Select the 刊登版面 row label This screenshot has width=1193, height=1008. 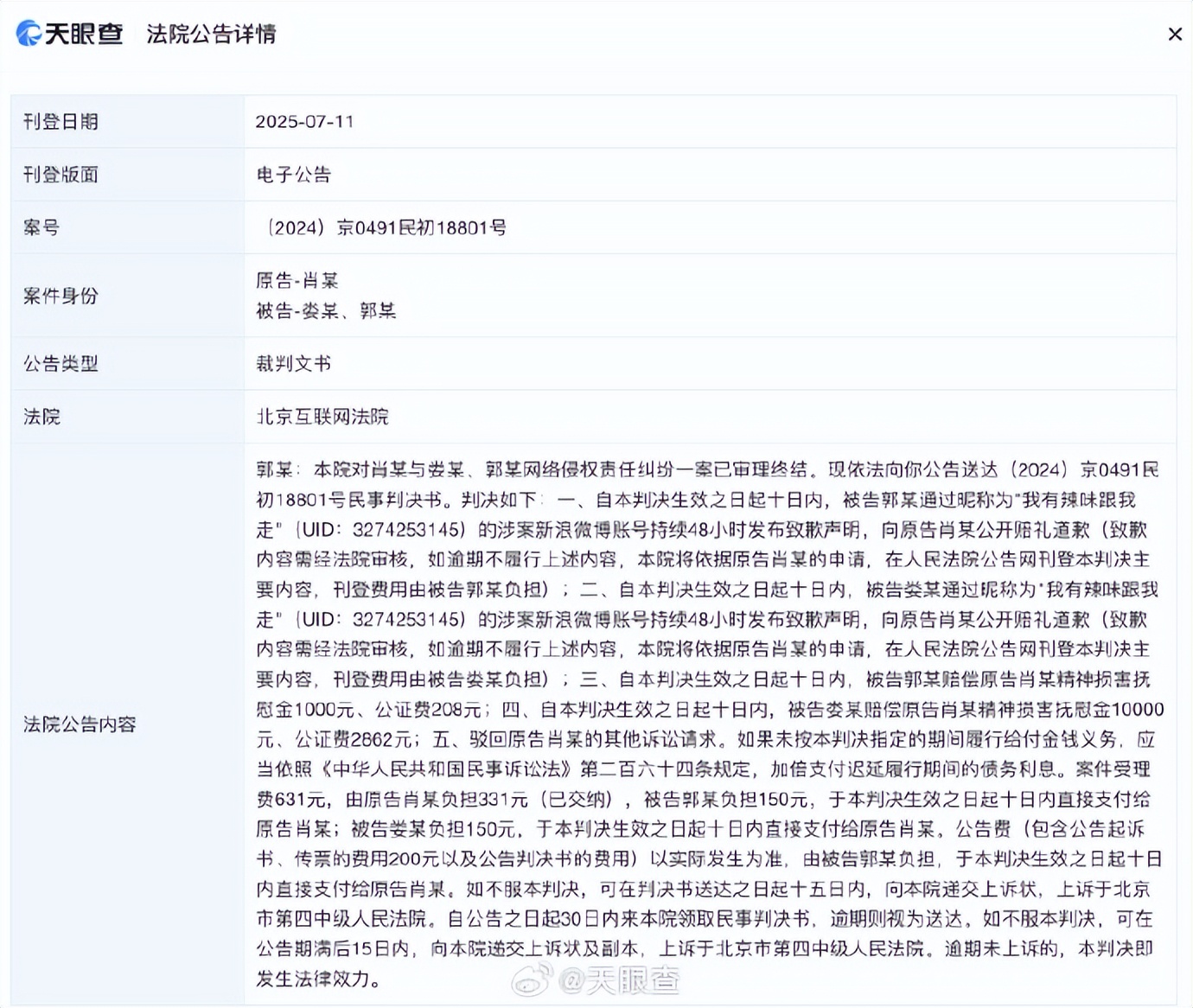coord(61,175)
